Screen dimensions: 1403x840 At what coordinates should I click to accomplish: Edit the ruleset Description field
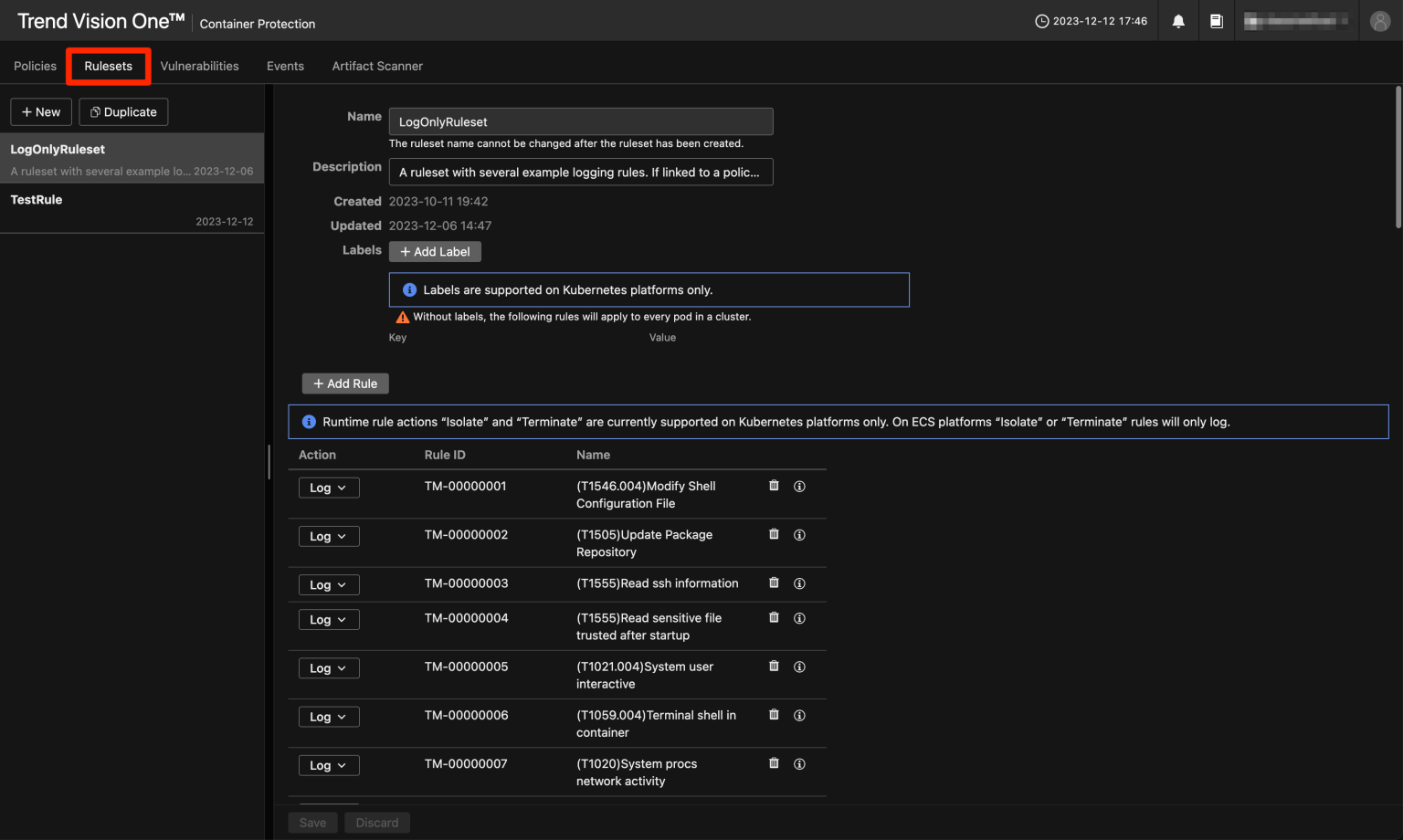tap(581, 172)
